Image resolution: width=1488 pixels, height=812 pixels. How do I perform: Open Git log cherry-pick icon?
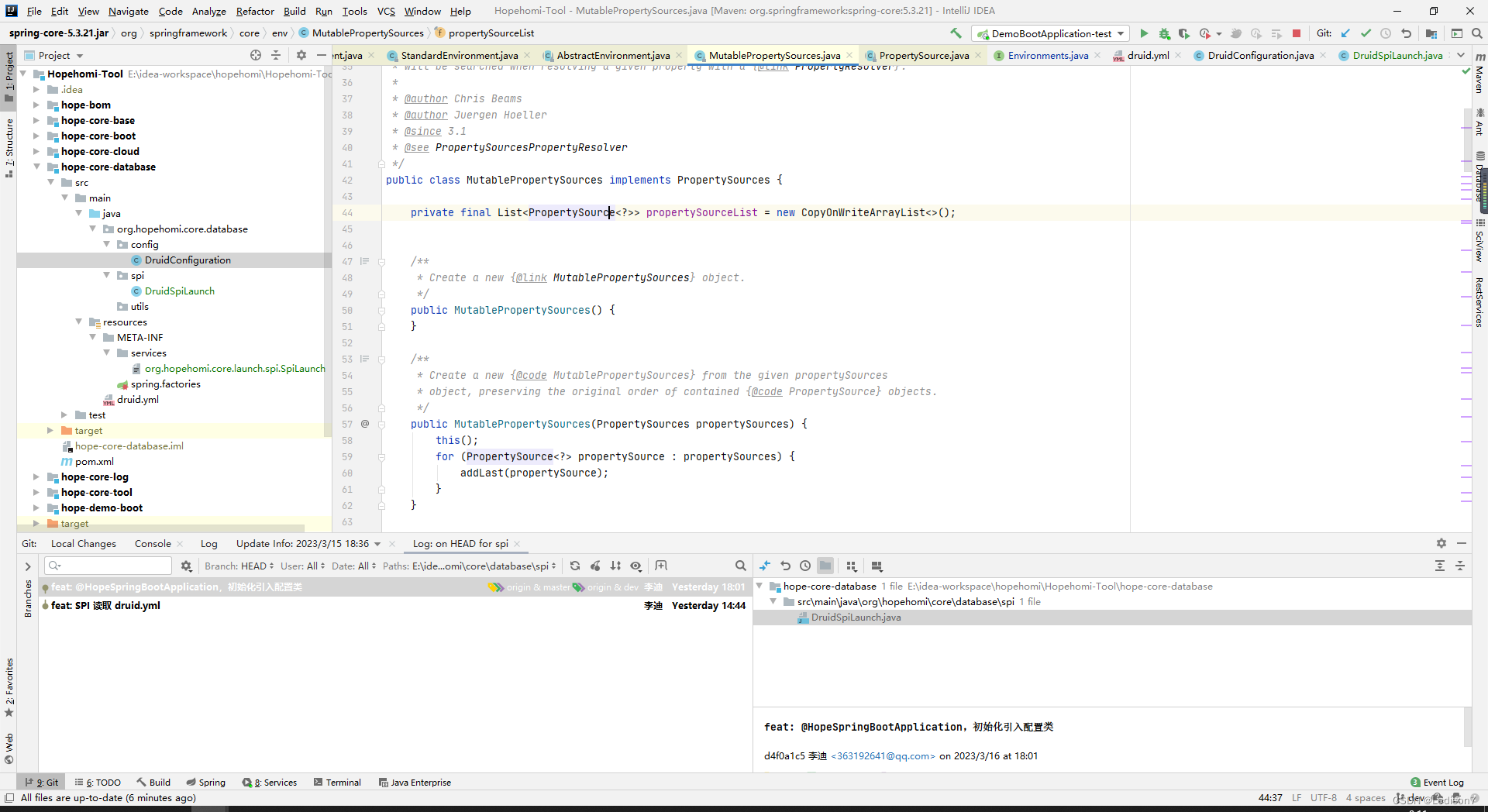click(595, 566)
